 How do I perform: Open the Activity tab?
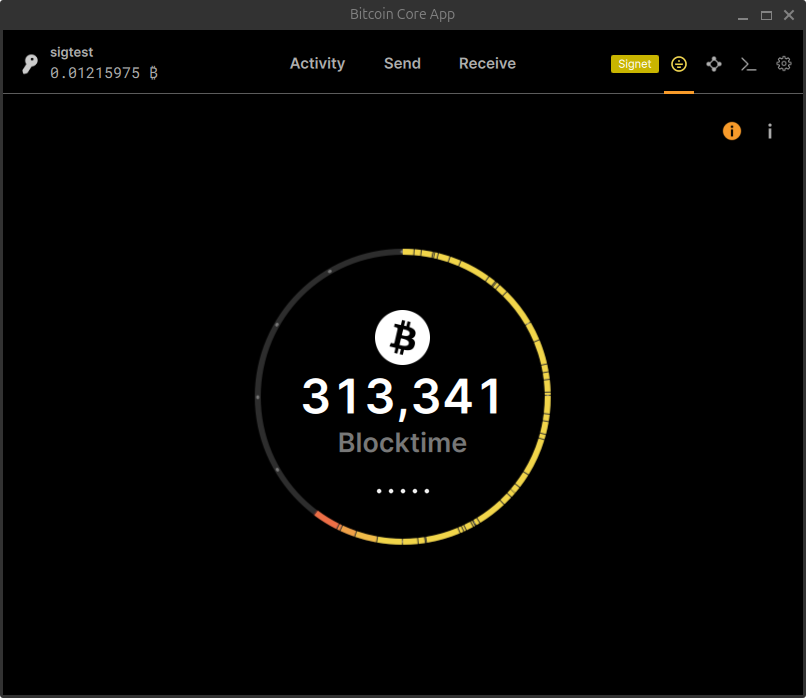pyautogui.click(x=317, y=63)
